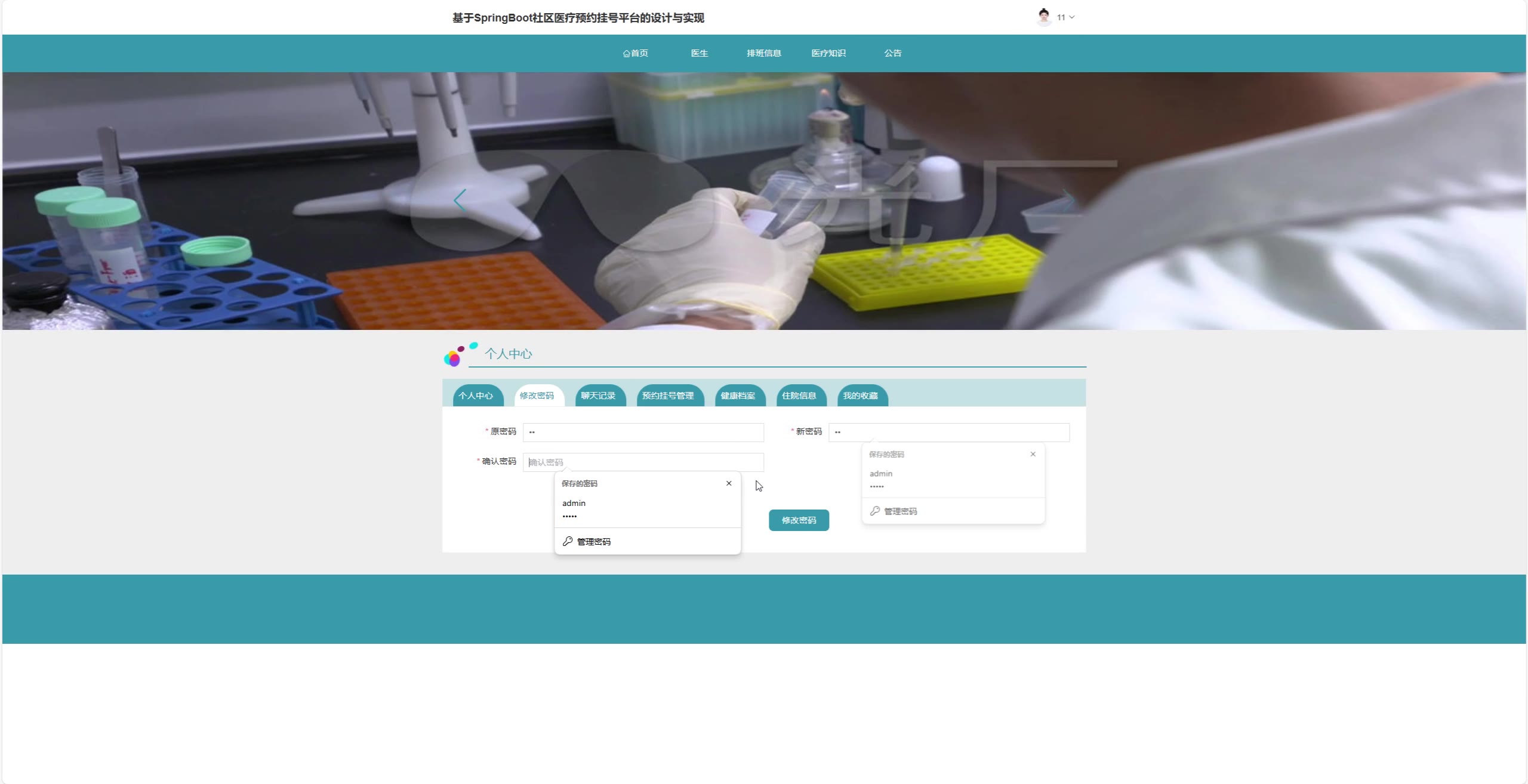The width and height of the screenshot is (1528, 784).
Task: Go to 首页 home menu item
Action: click(635, 53)
